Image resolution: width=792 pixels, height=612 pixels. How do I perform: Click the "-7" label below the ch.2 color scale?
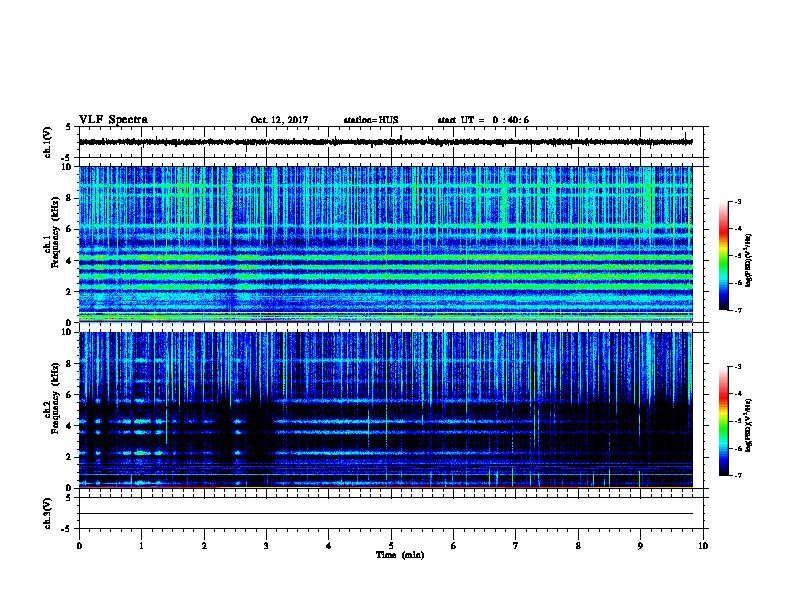pyautogui.click(x=737, y=475)
